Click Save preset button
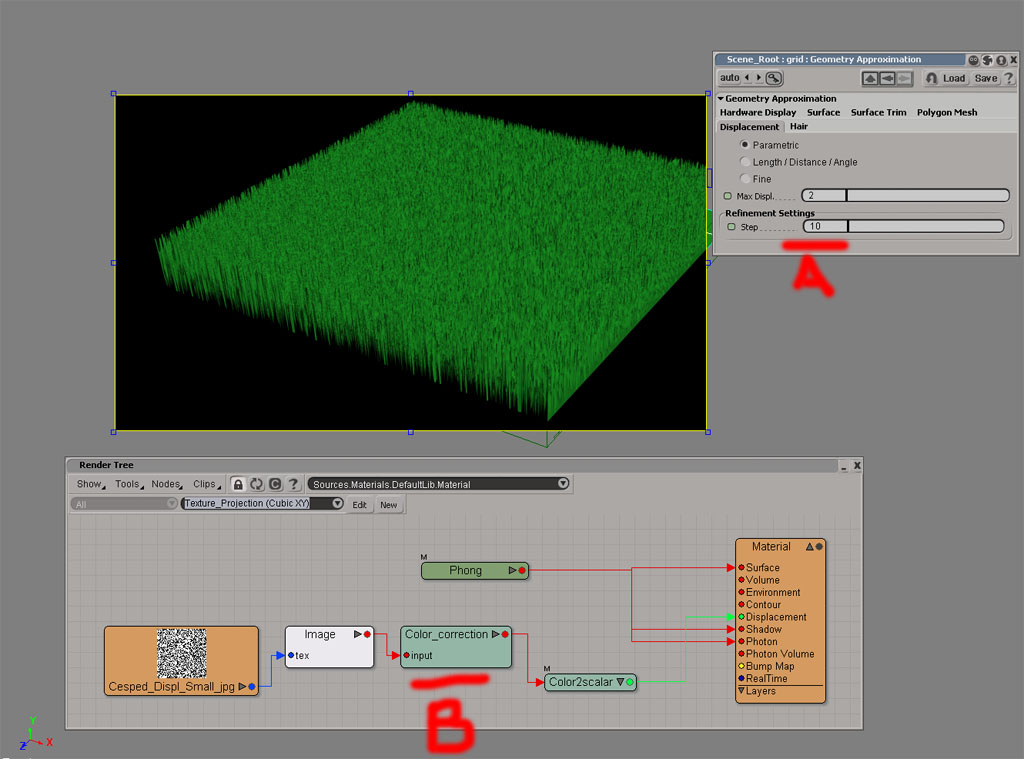 click(985, 78)
